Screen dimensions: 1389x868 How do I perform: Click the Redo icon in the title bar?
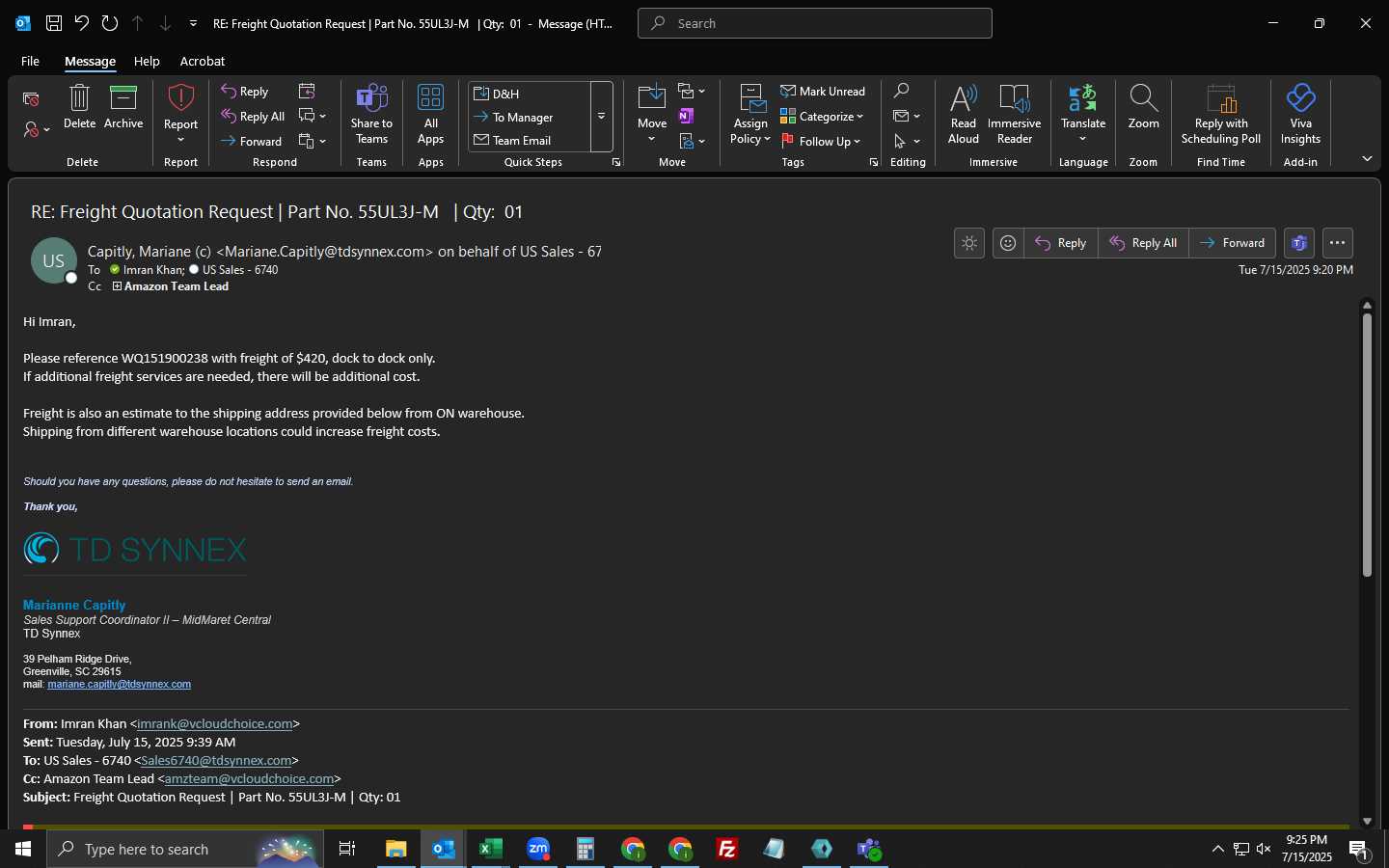pyautogui.click(x=110, y=23)
